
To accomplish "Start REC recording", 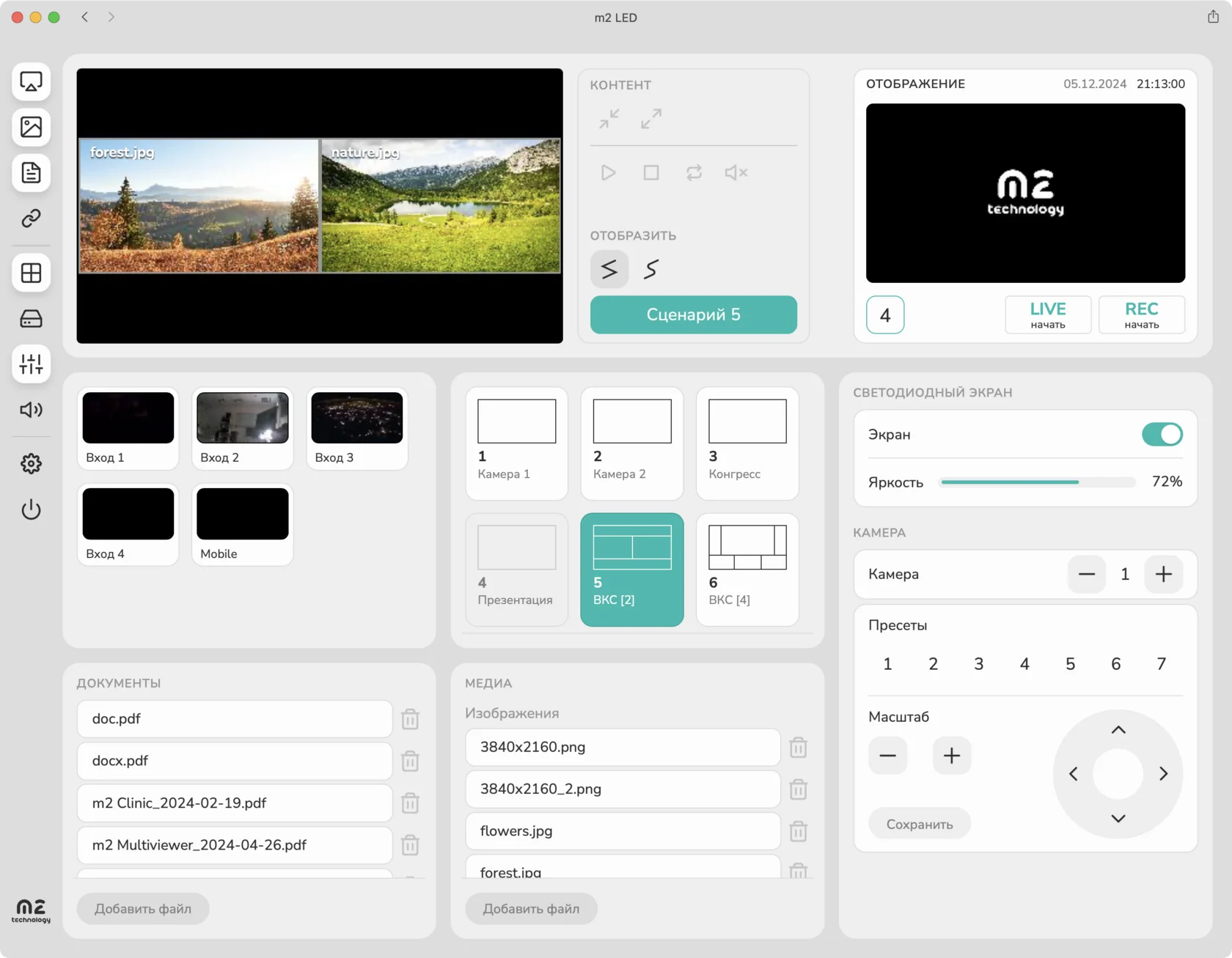I will coord(1142,315).
